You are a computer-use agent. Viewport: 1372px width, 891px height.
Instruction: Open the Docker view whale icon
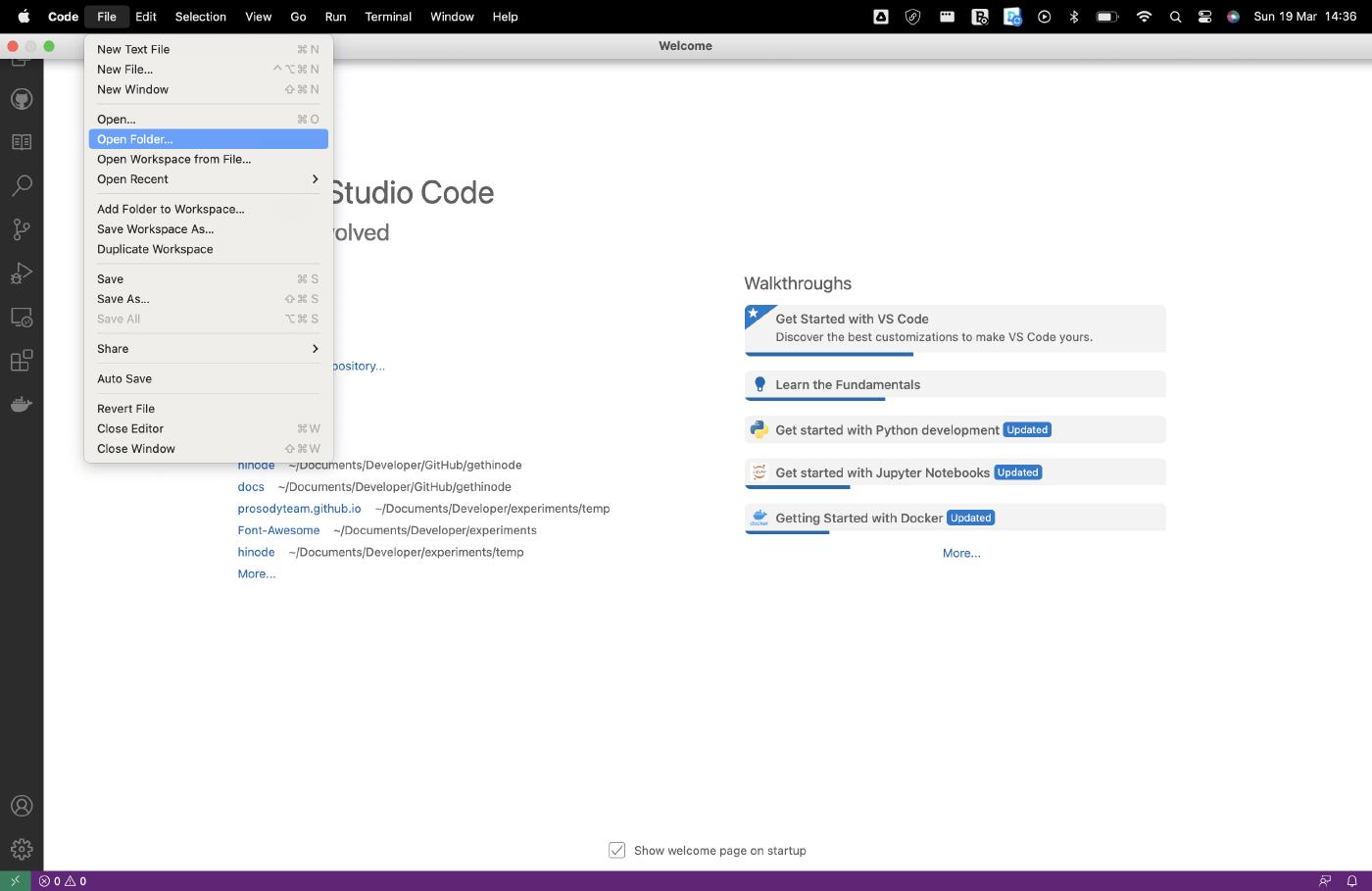22,404
